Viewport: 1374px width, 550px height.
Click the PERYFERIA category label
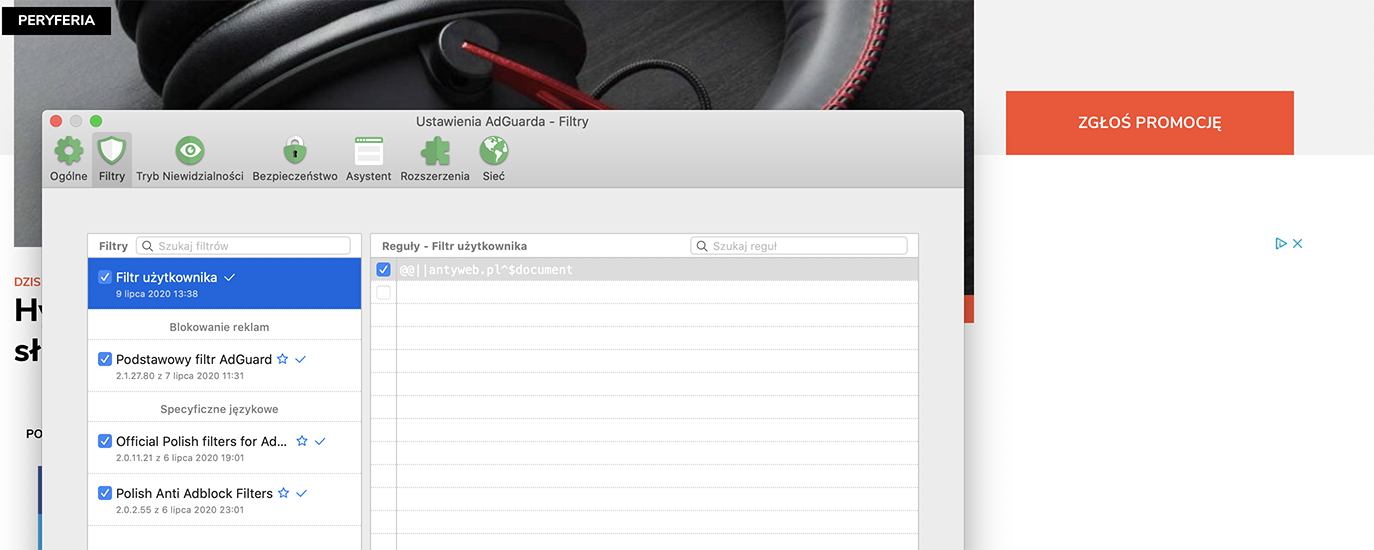coord(56,20)
